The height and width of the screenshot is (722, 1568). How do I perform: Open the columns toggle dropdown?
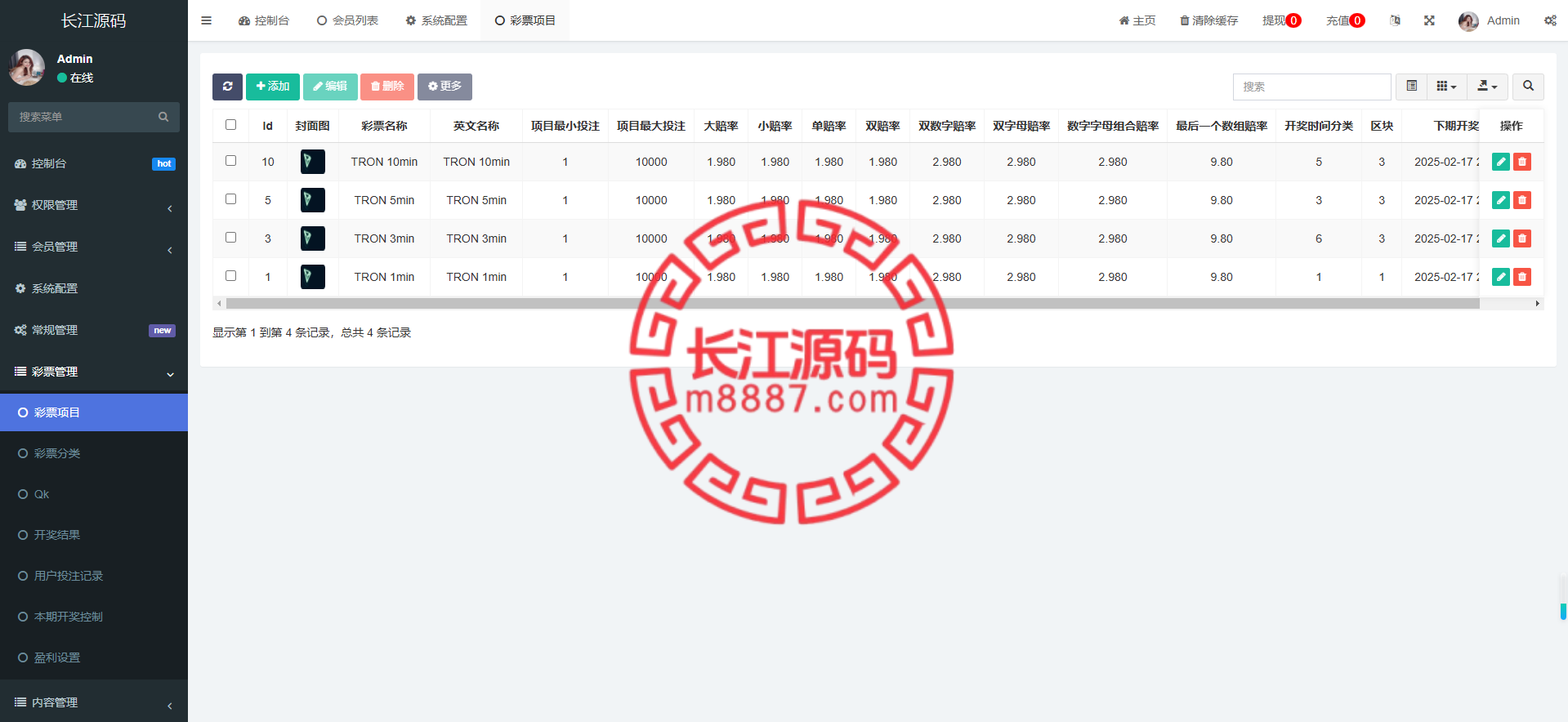1446,86
